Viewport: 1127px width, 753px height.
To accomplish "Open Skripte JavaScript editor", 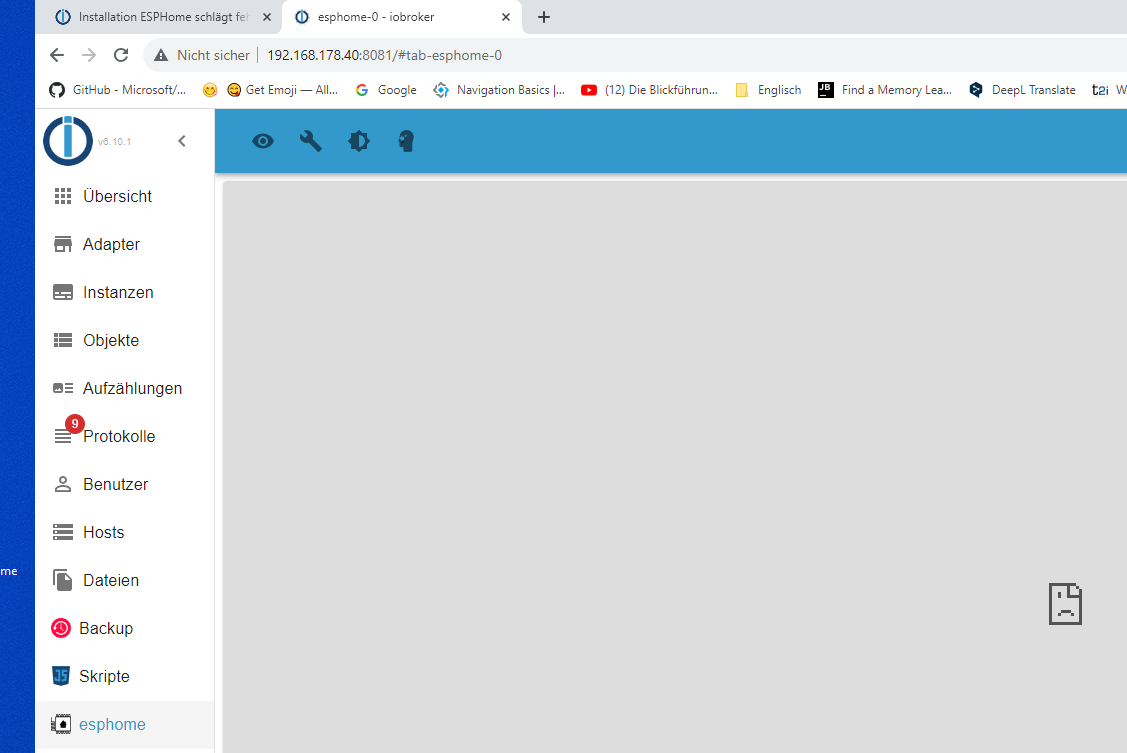I will coord(124,676).
